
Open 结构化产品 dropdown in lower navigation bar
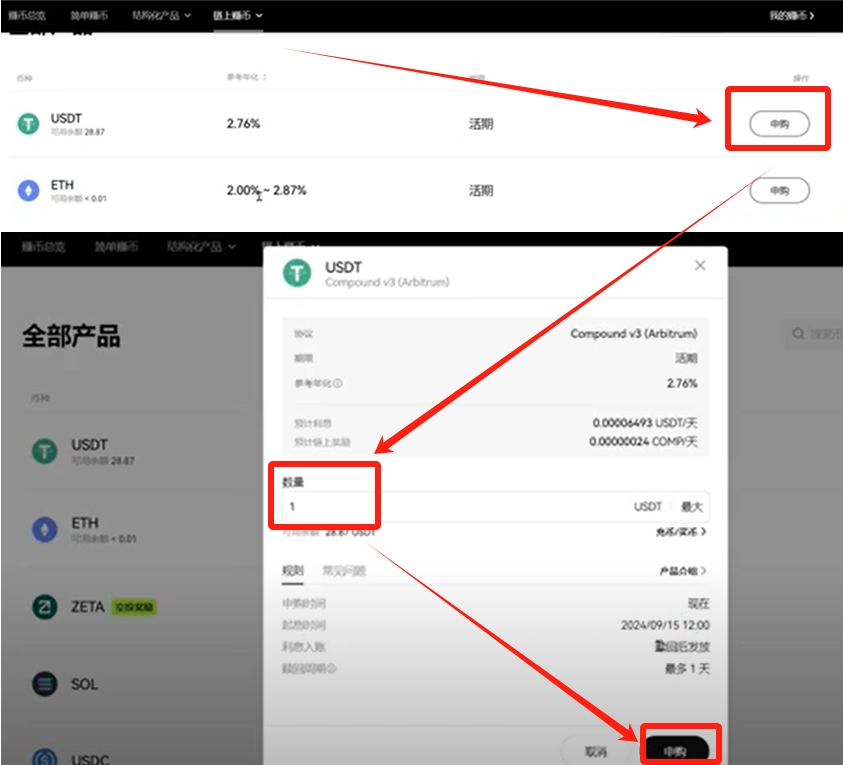pos(201,246)
